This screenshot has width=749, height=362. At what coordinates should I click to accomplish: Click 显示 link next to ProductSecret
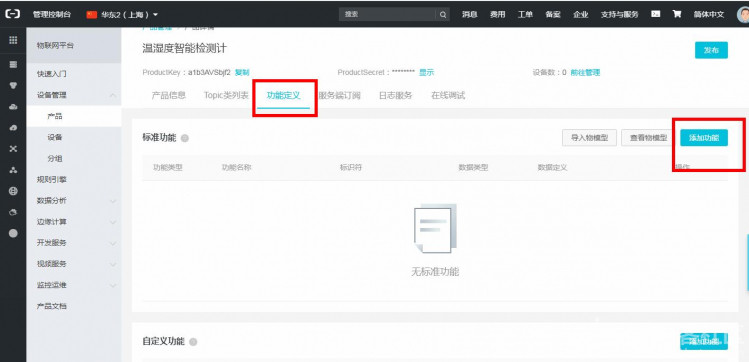coord(427,73)
